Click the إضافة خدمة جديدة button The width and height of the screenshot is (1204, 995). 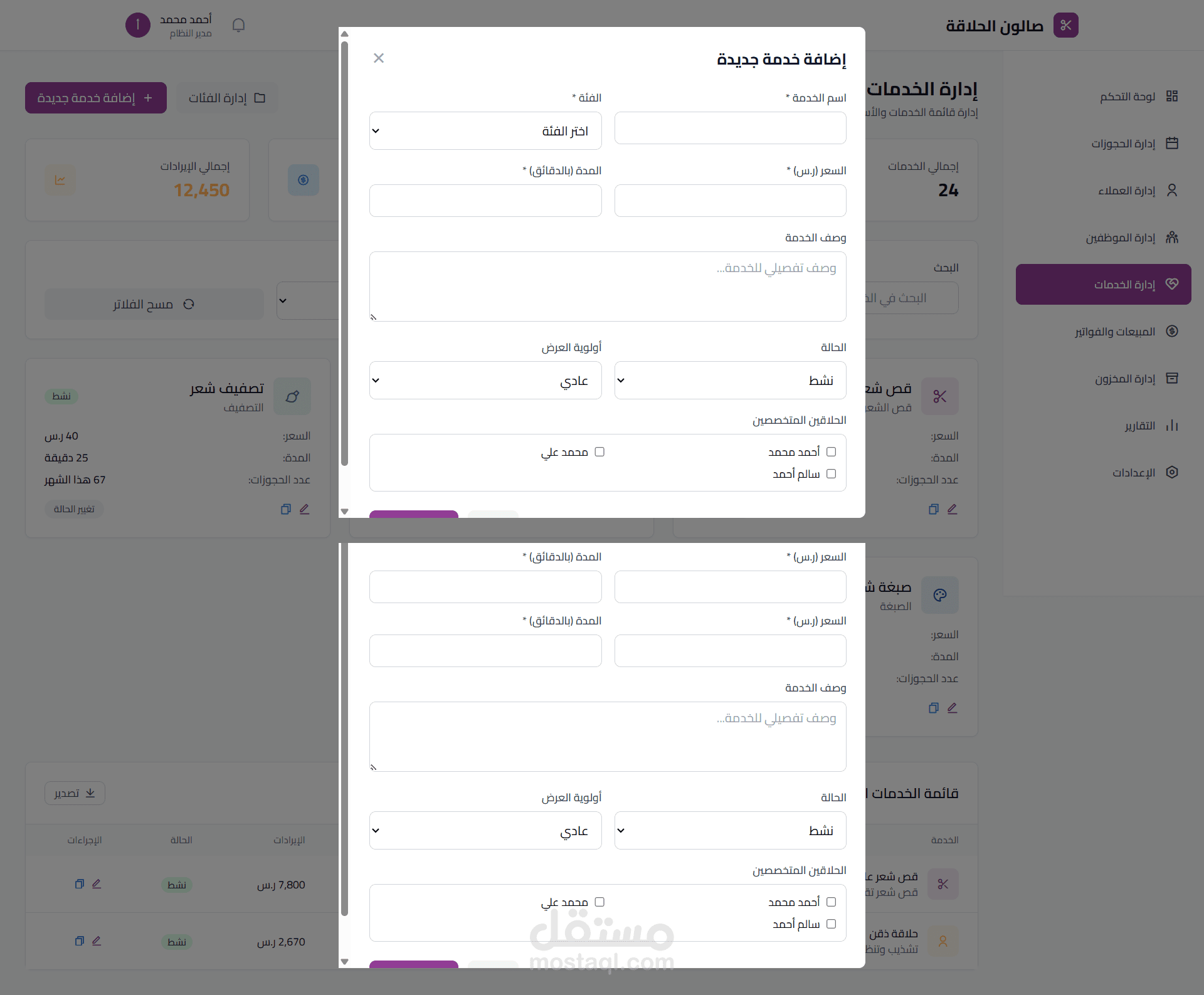[96, 98]
